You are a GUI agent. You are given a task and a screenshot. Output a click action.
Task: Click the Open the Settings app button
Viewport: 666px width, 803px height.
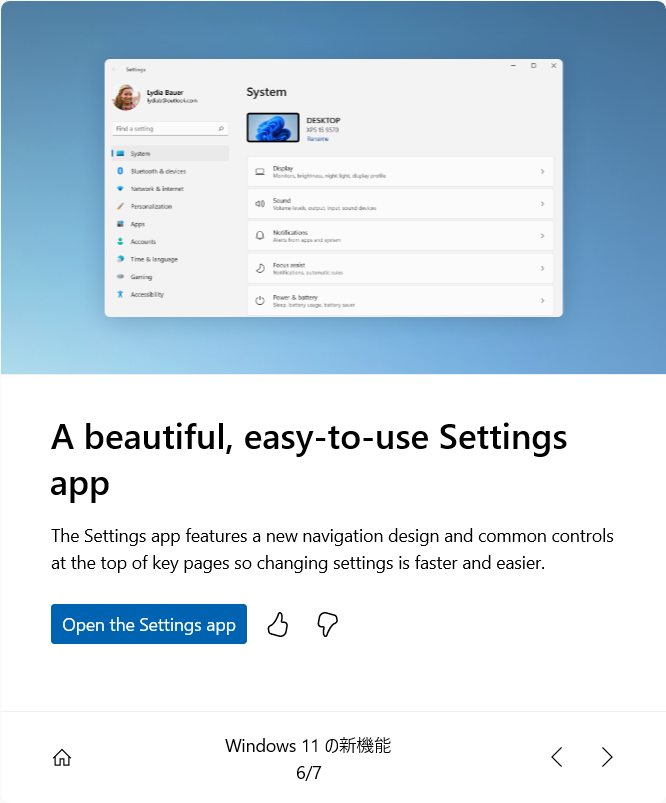(x=149, y=624)
